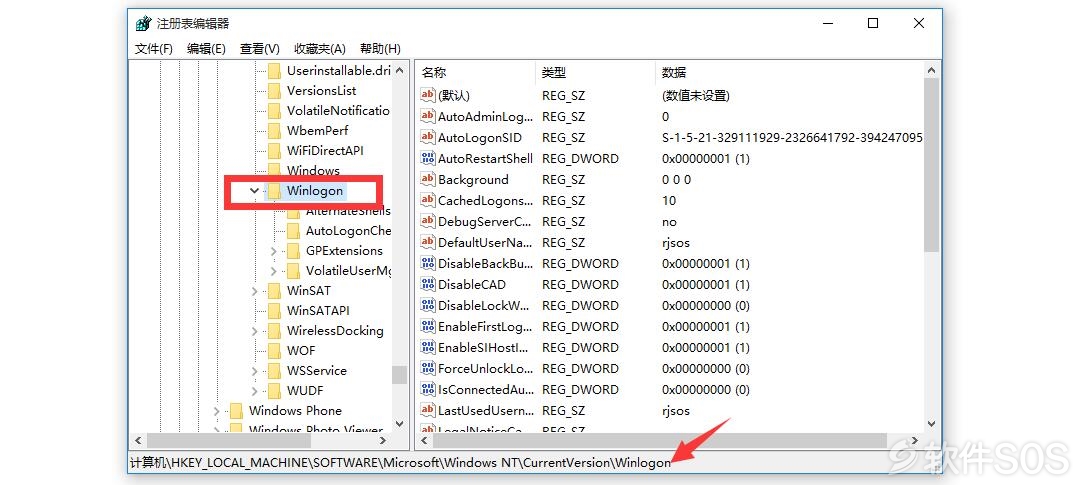Click the AutoLogonSID string value icon
1085x485 pixels.
(x=428, y=138)
